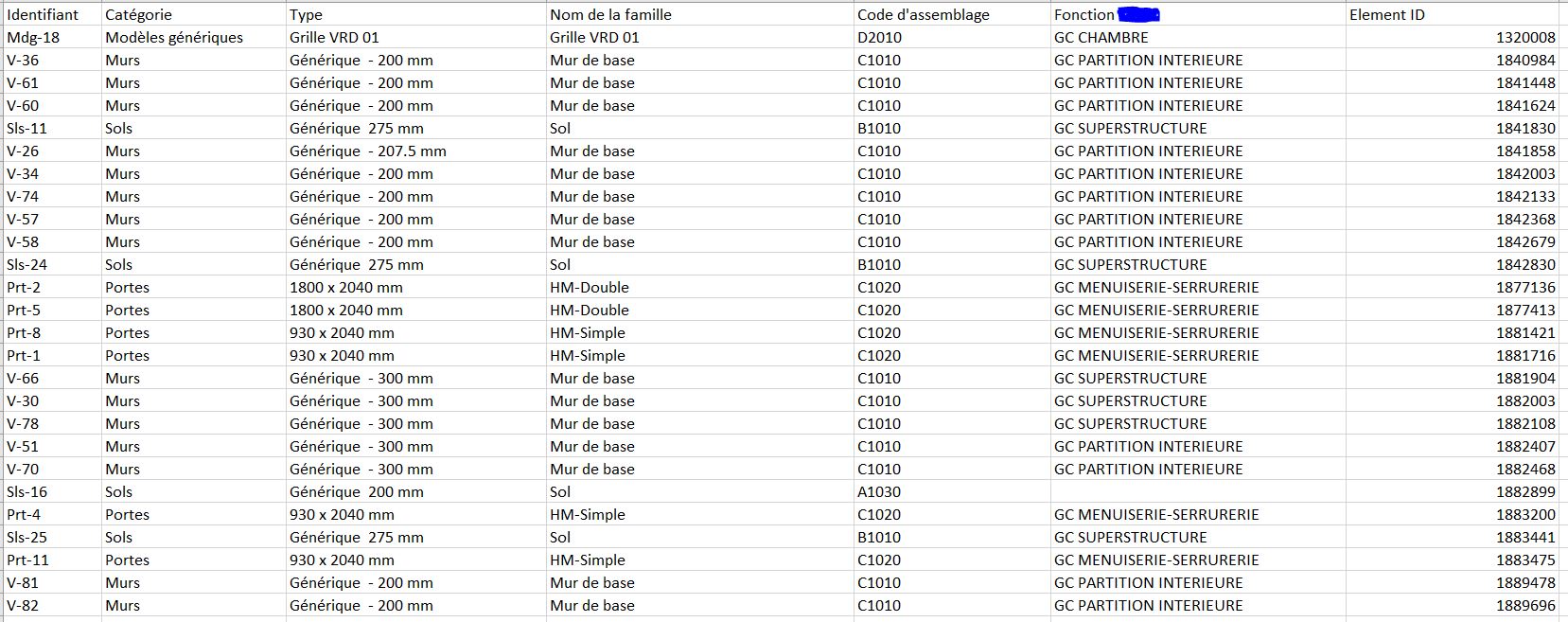Click the Nom de la famille header
This screenshot has width=1568, height=622.
point(610,14)
